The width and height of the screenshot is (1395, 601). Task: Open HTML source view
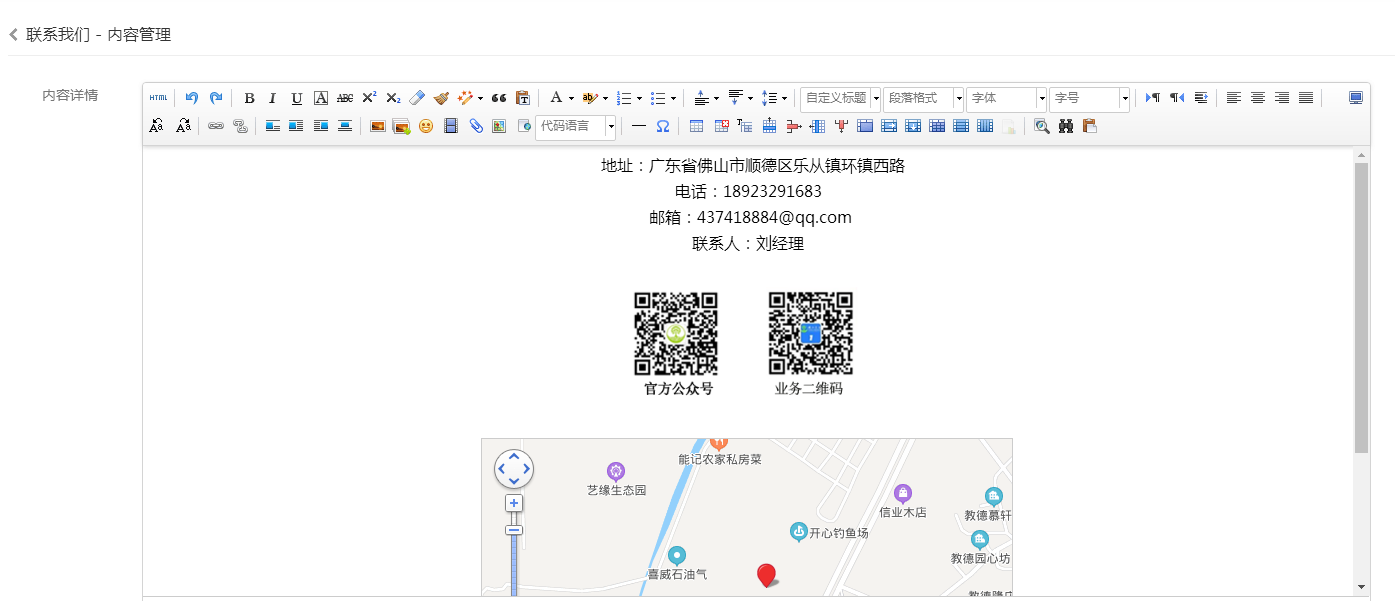(158, 98)
